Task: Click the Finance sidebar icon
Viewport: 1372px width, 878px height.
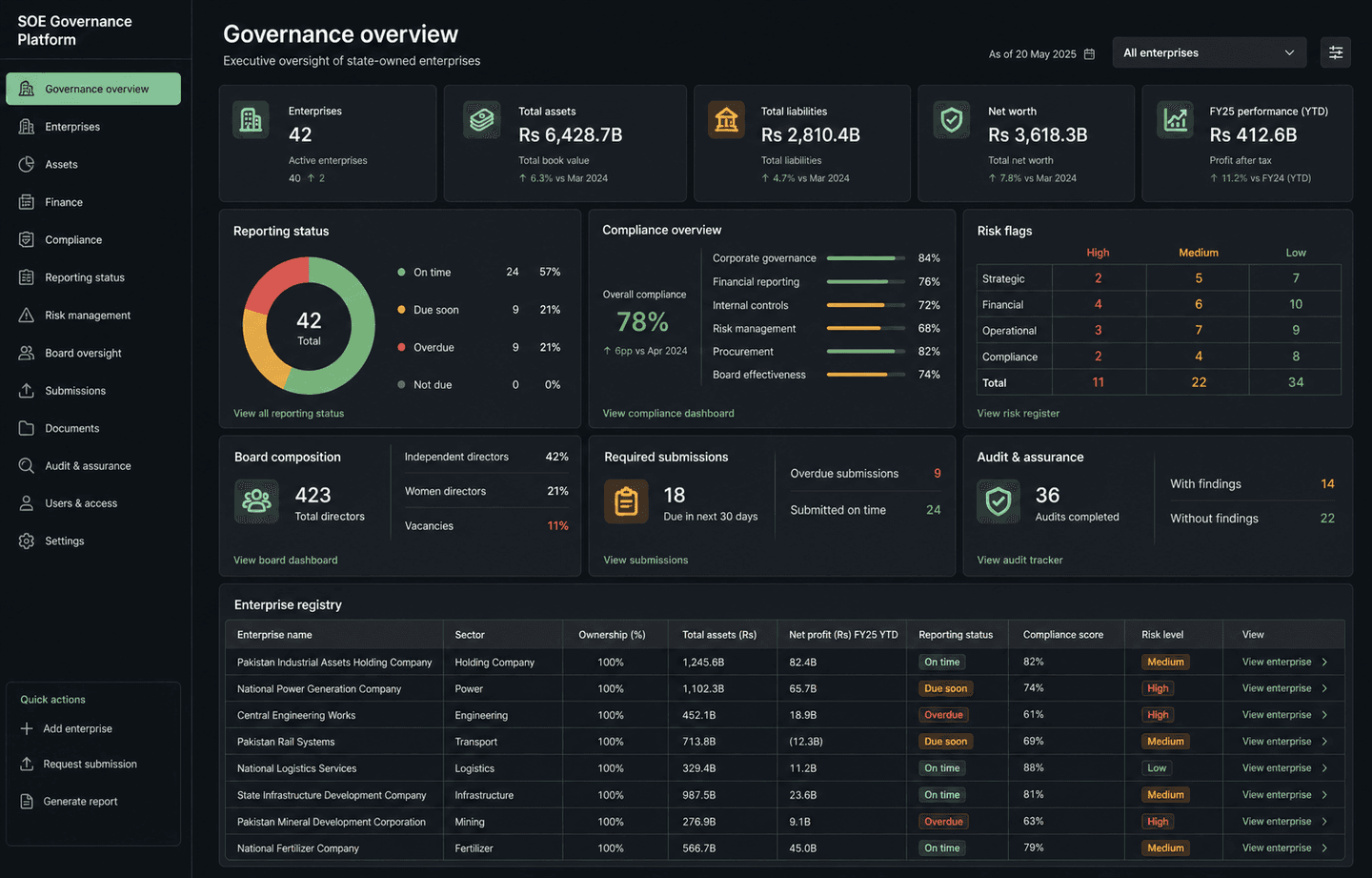Action: click(27, 202)
